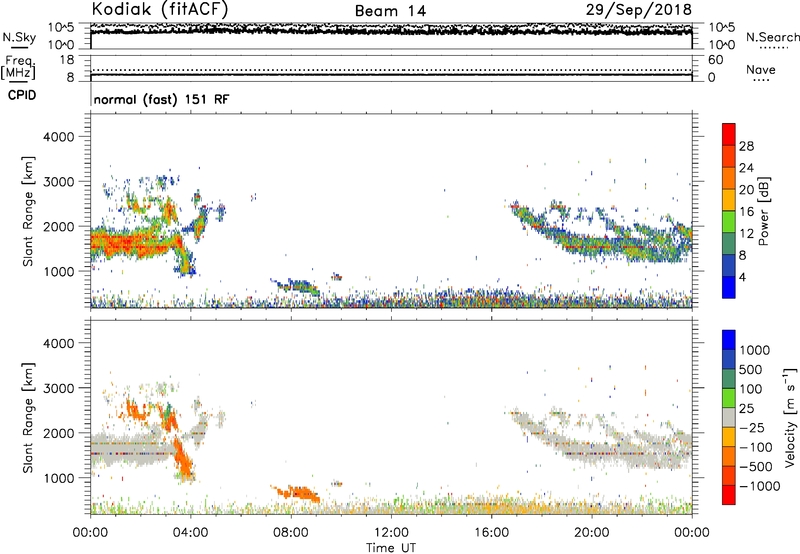
Task: Click the 100 value on Velocity colorbar
Action: pyautogui.click(x=751, y=389)
